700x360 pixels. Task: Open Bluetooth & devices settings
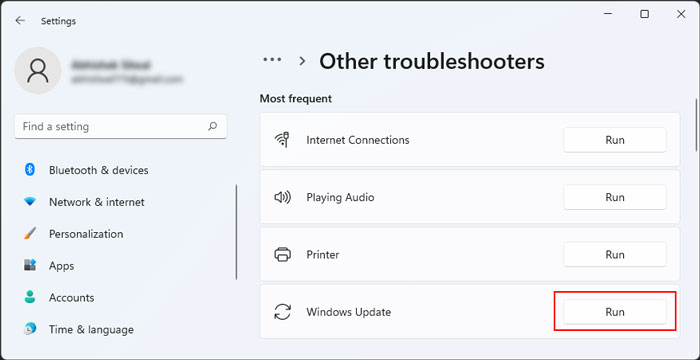[x=99, y=170]
